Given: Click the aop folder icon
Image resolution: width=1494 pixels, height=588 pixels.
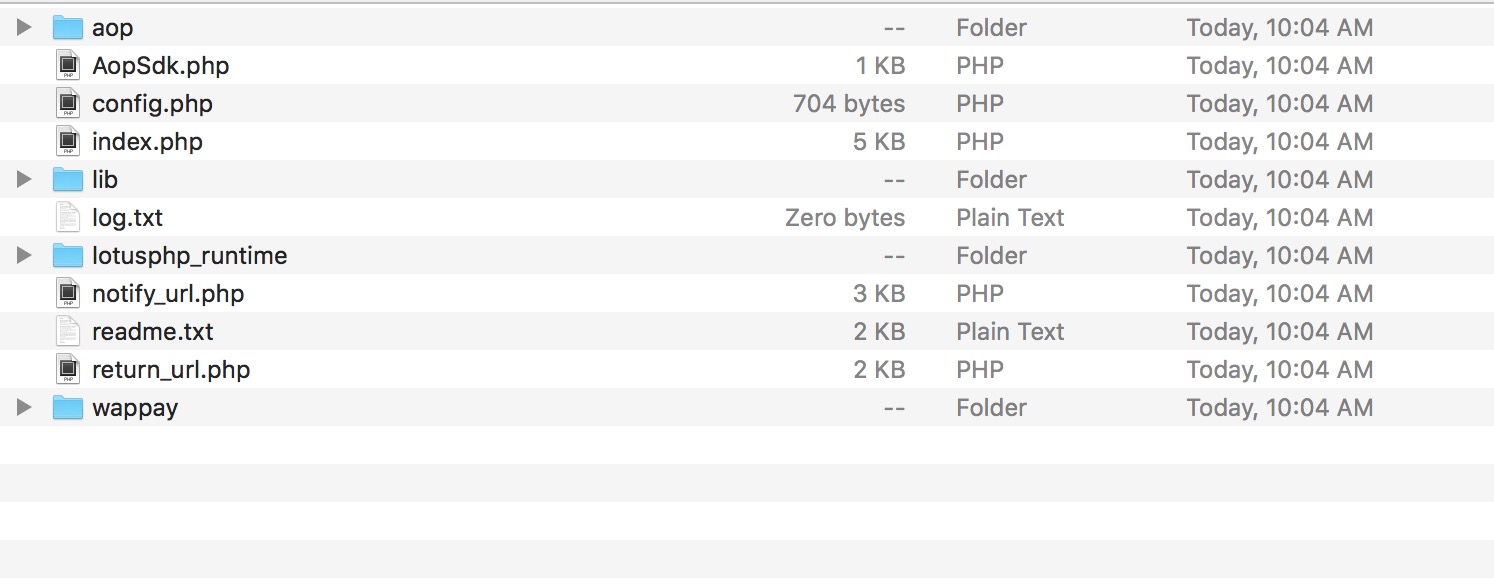Looking at the screenshot, I should 67,27.
